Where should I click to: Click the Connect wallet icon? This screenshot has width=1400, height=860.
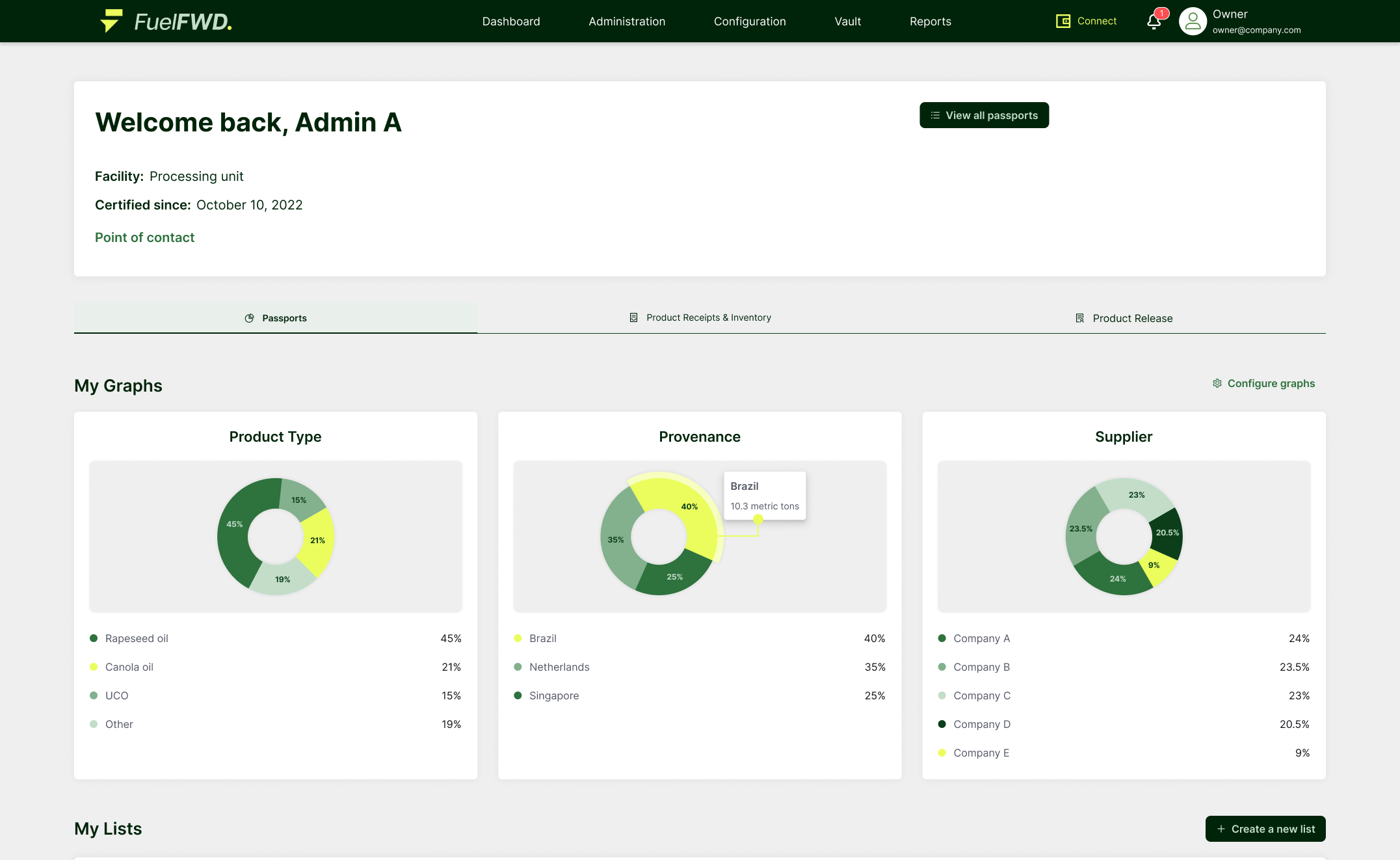(x=1063, y=21)
